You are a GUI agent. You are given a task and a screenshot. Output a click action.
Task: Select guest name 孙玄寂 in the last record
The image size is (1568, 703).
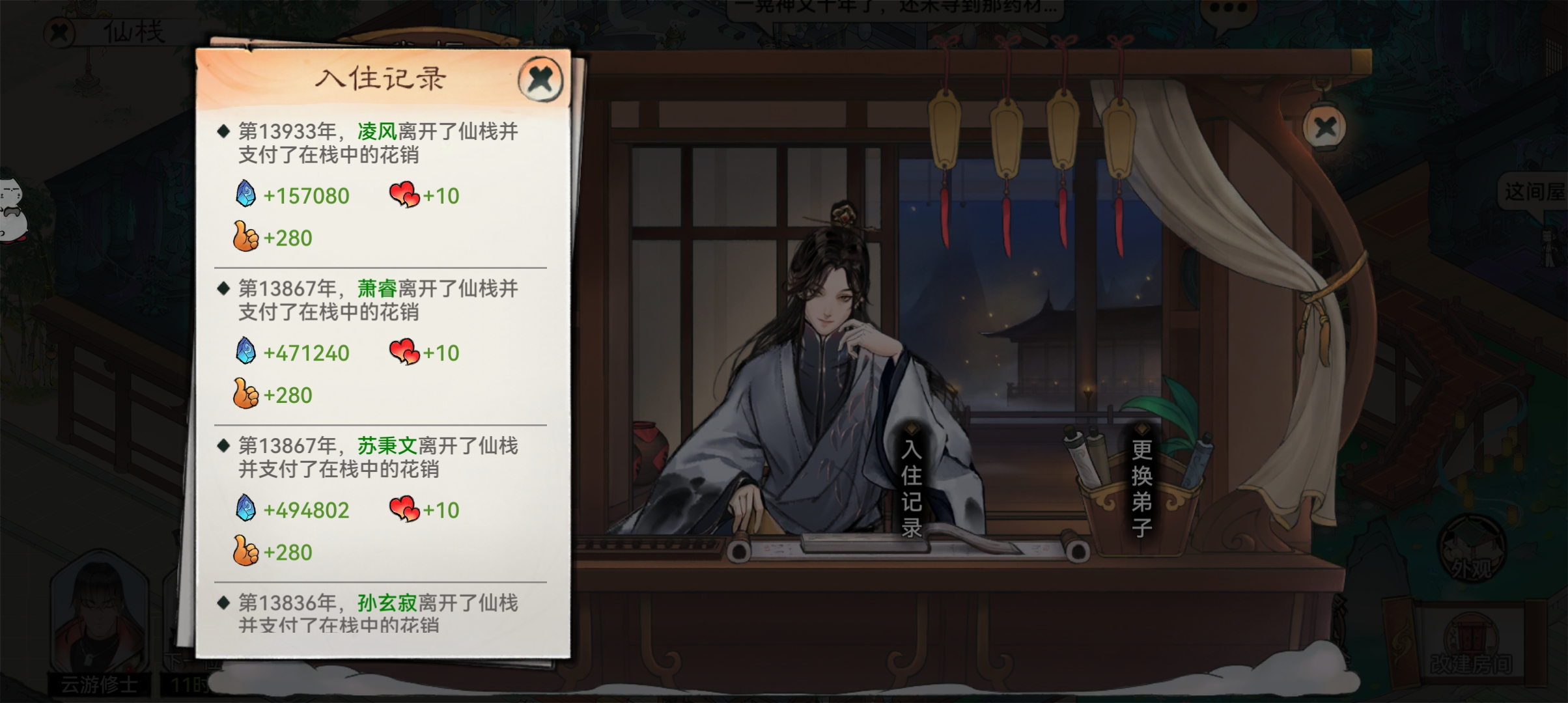coord(387,603)
